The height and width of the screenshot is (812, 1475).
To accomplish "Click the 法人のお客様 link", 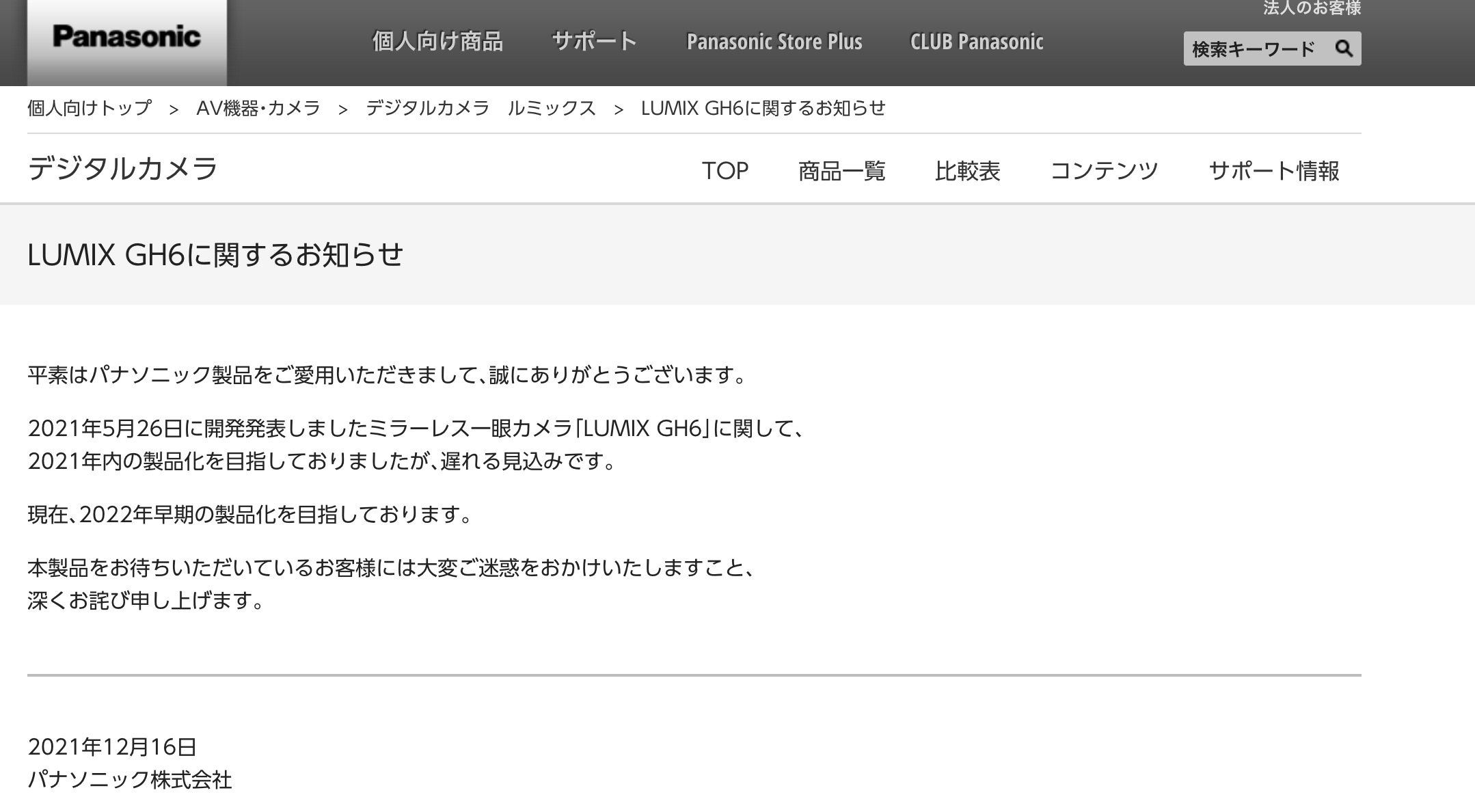I will [1312, 8].
